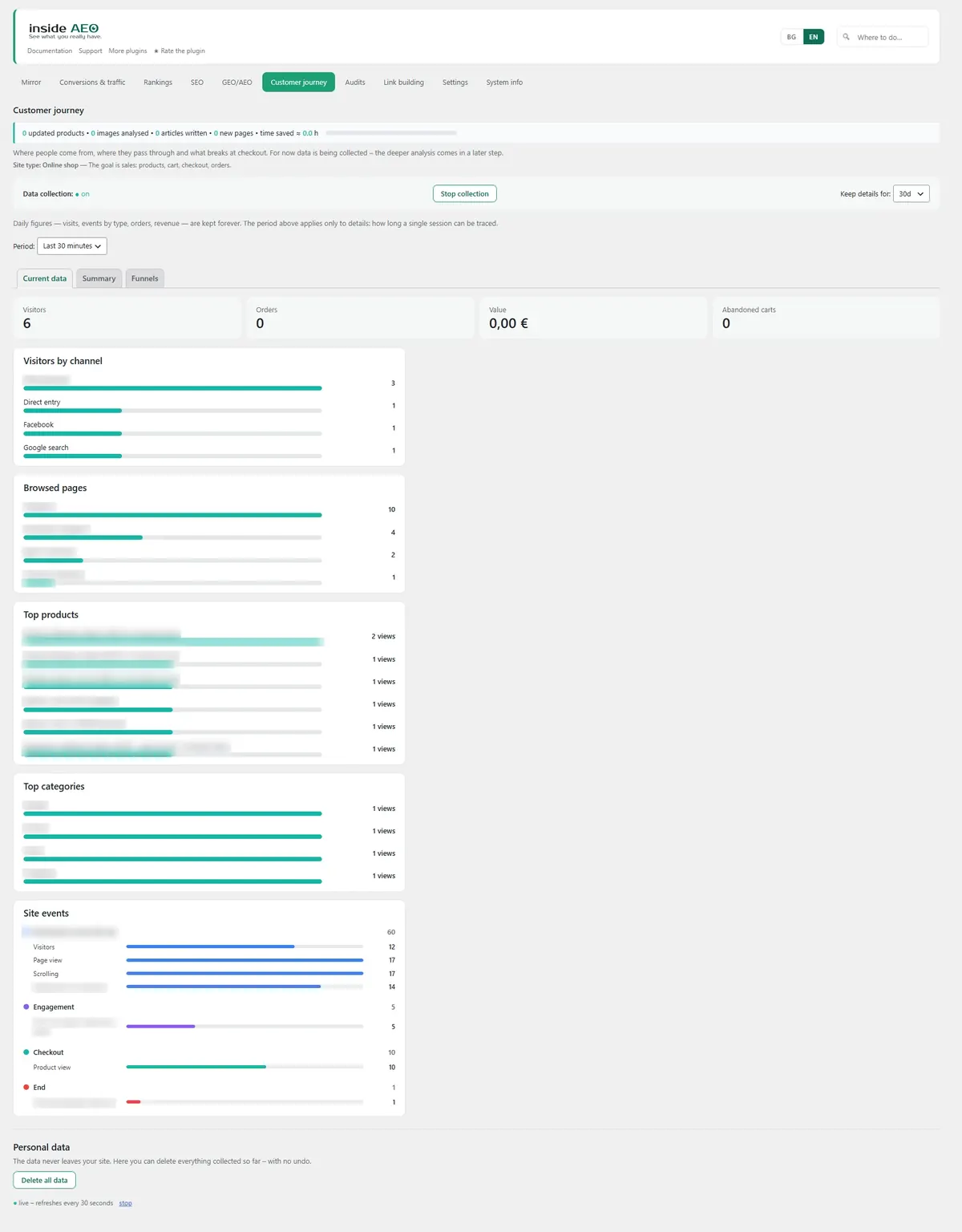Open the Keep details for 30d dropdown

tap(911, 194)
